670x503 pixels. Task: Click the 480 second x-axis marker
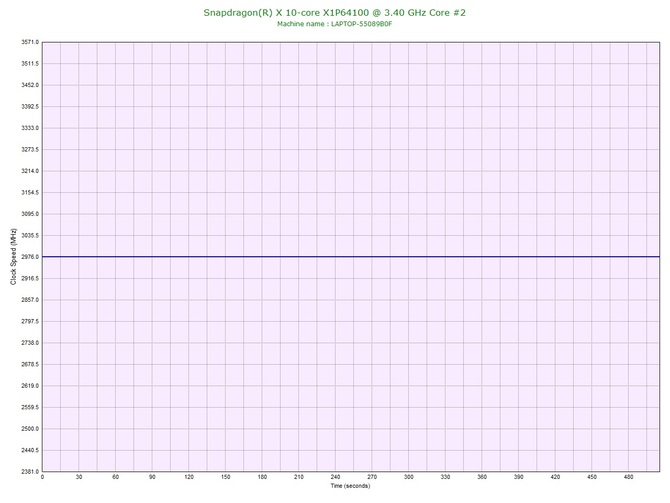click(629, 477)
